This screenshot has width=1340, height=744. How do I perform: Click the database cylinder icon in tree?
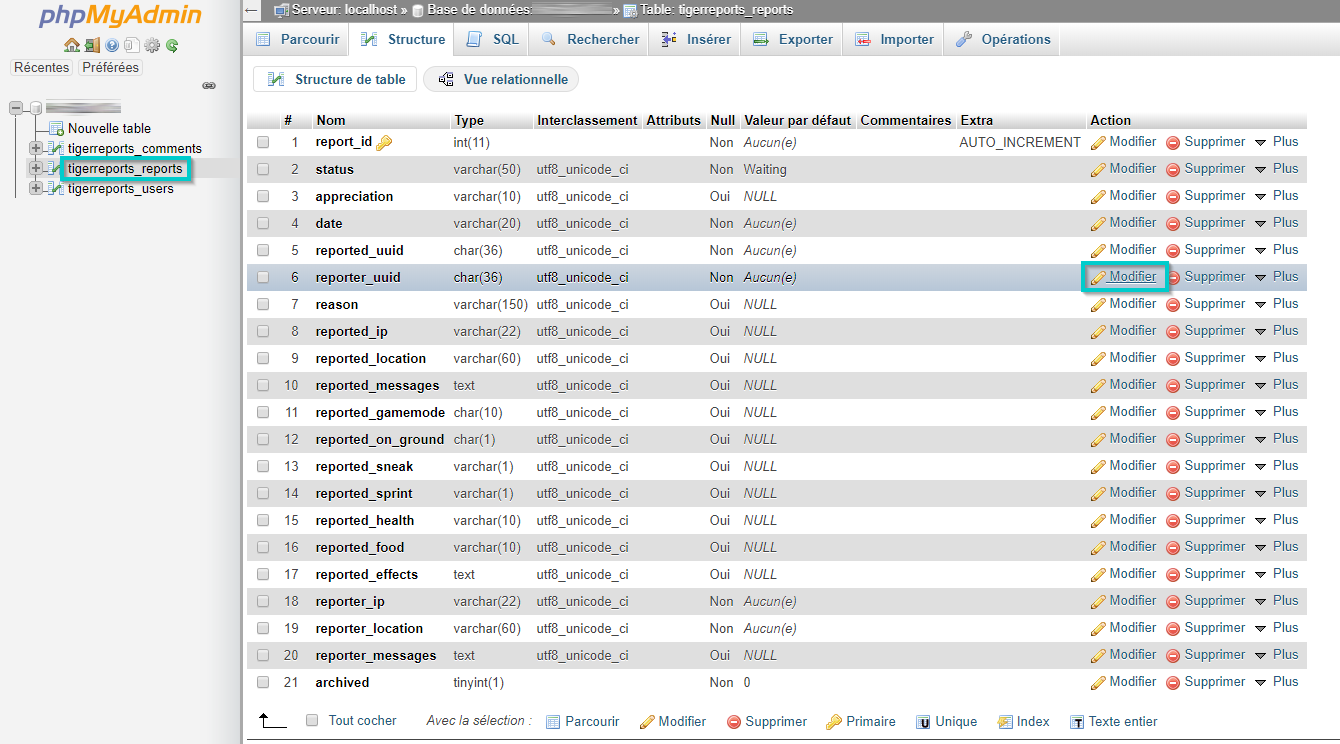(x=36, y=107)
